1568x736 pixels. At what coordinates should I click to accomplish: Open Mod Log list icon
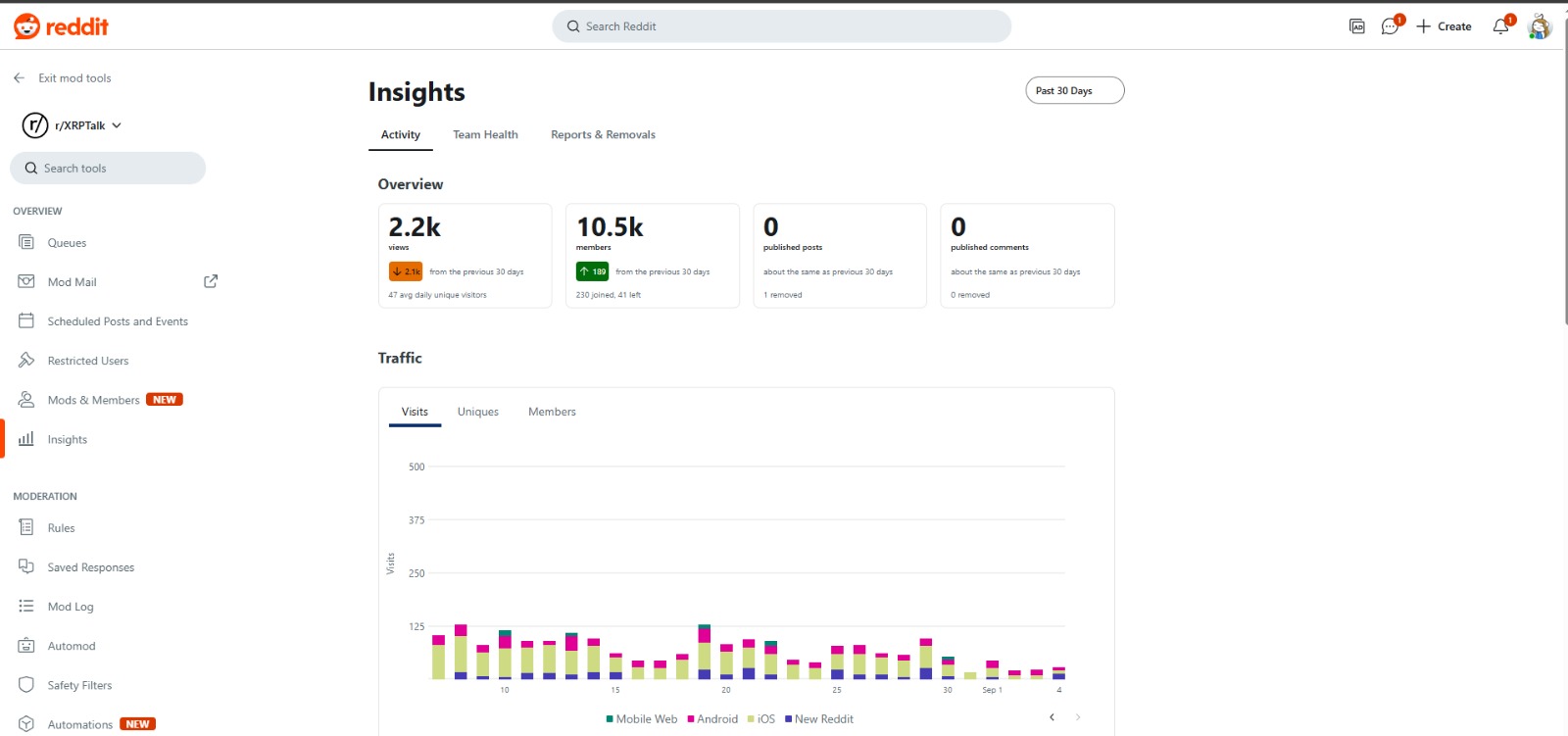point(26,606)
